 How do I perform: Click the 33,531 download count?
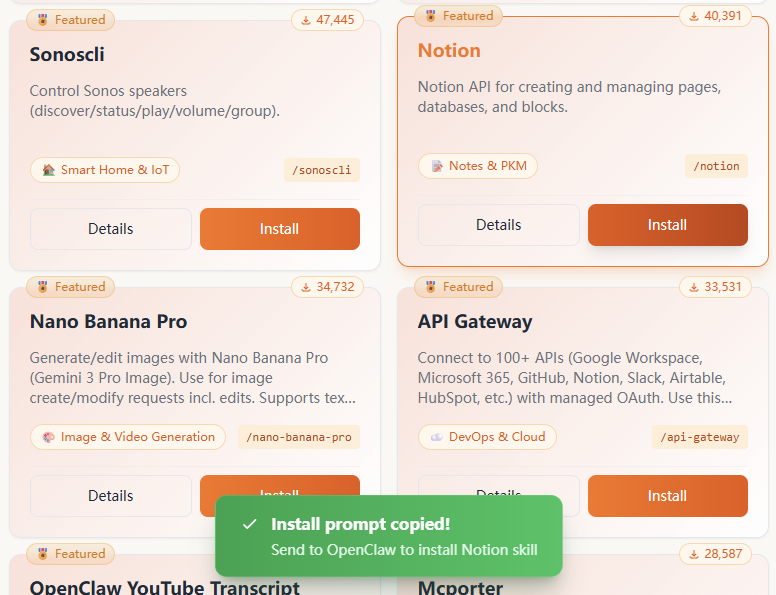(x=716, y=287)
